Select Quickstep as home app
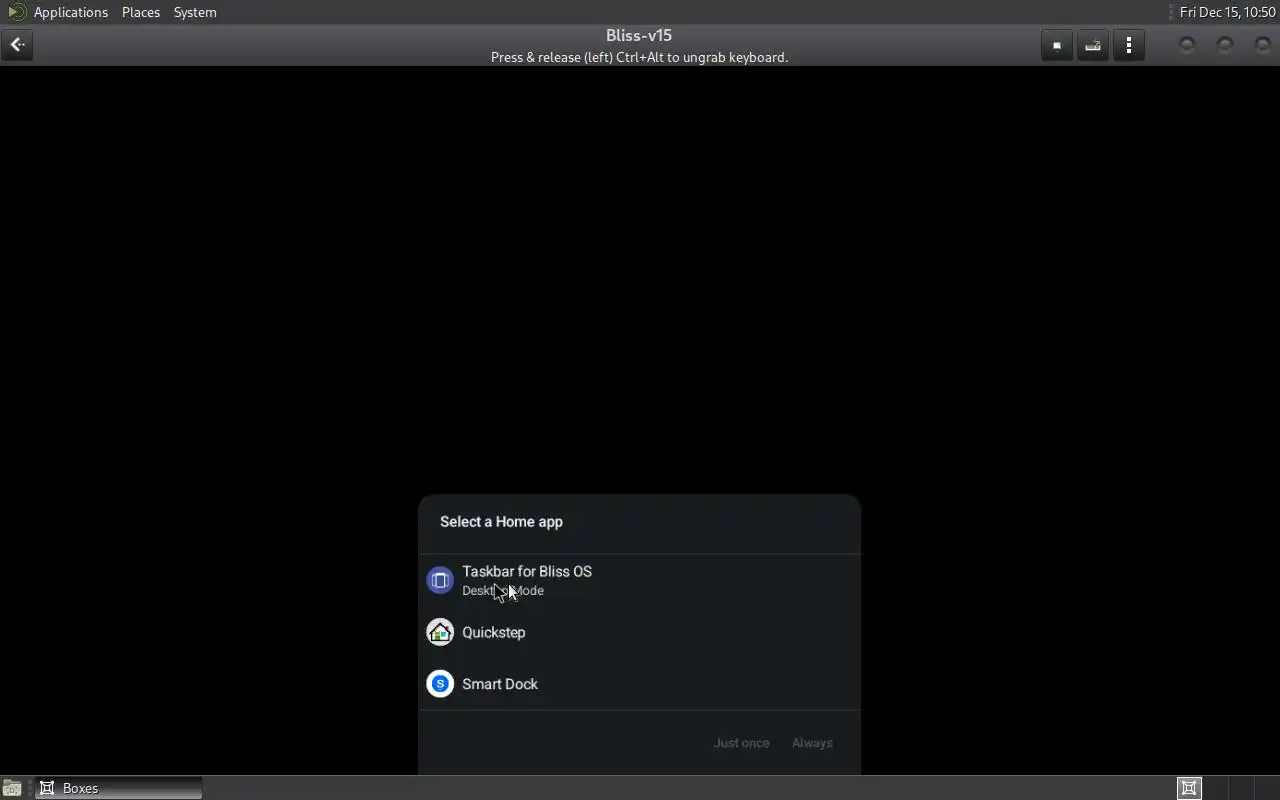 coord(640,632)
